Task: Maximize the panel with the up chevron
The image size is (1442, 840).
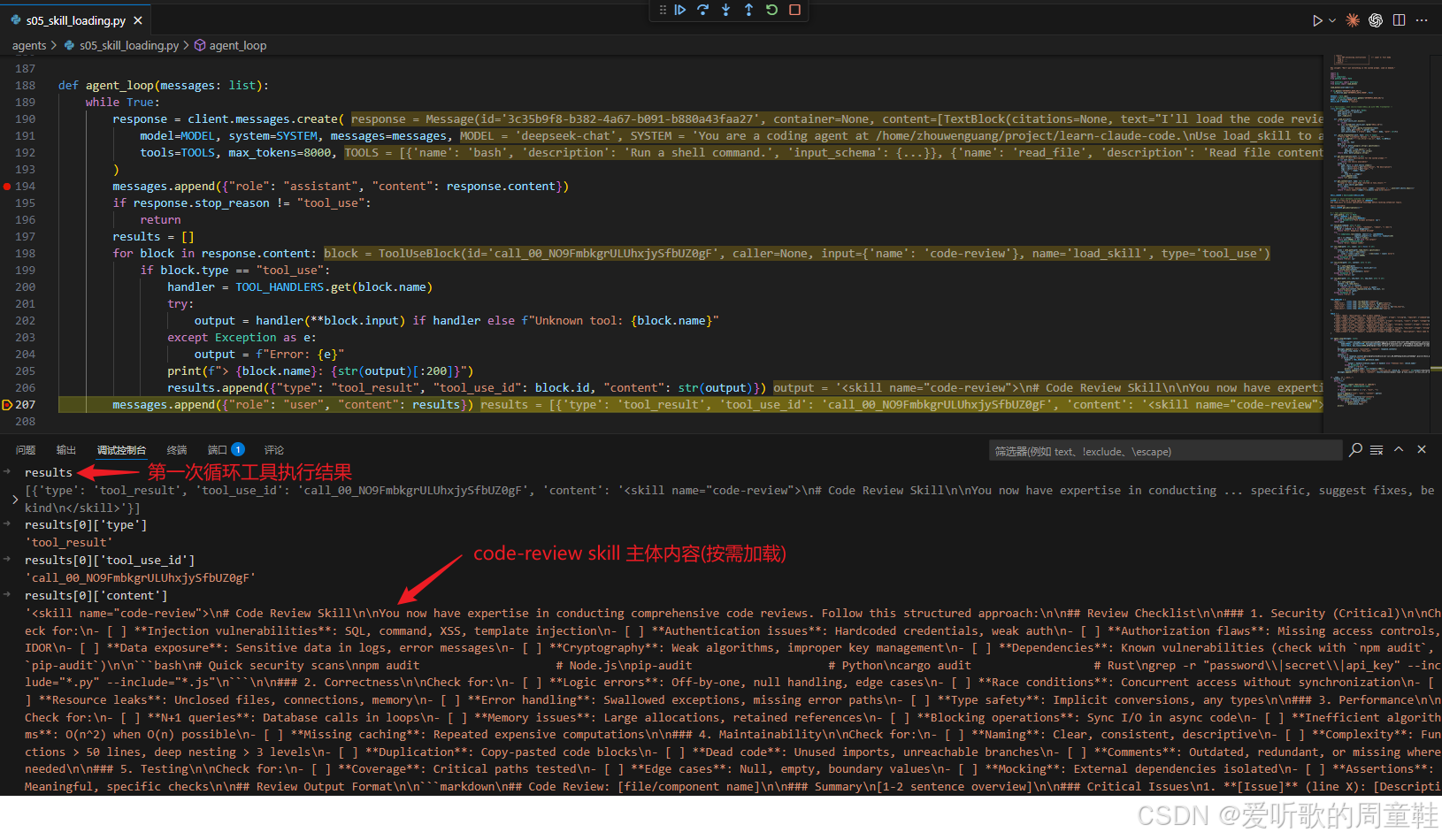Action: click(x=1399, y=450)
